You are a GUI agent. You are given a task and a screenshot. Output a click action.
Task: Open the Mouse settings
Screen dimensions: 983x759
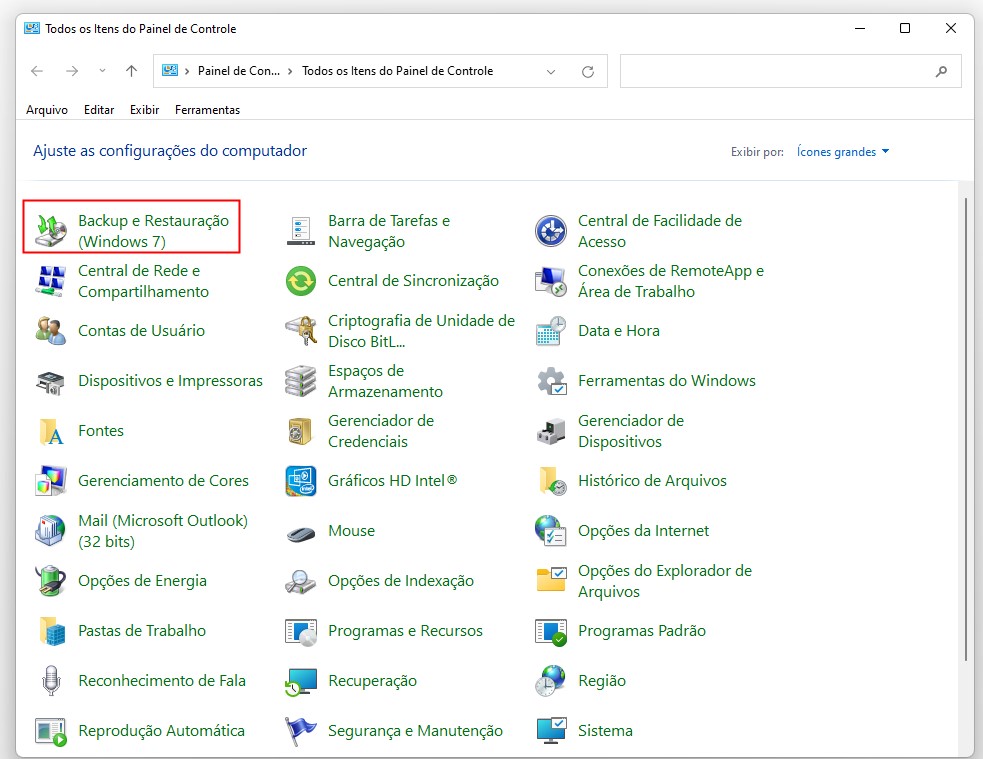click(x=351, y=531)
